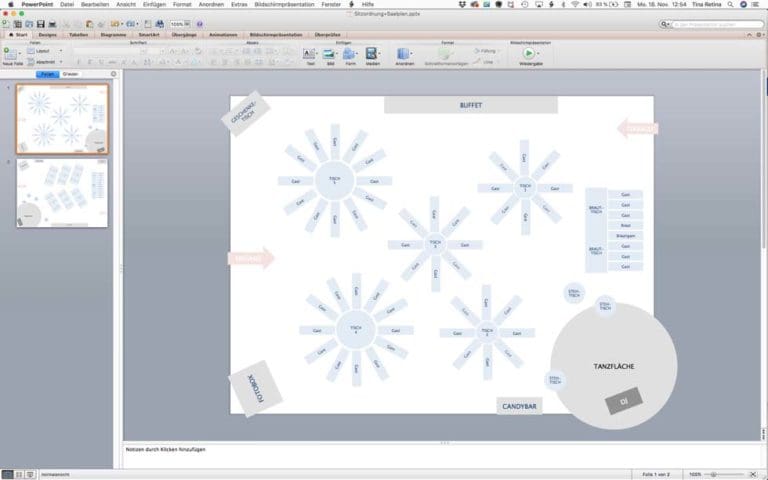Switch to slide sorter view in status bar

click(x=19, y=473)
